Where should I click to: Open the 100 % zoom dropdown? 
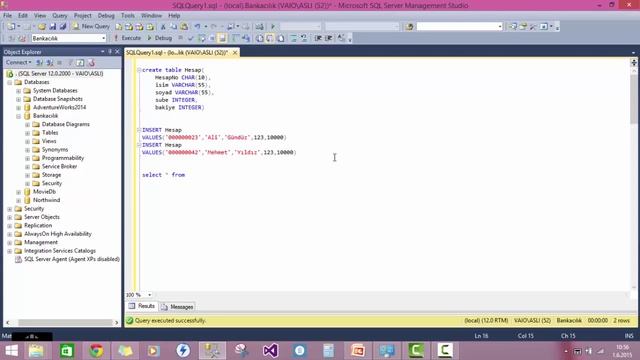coord(150,295)
